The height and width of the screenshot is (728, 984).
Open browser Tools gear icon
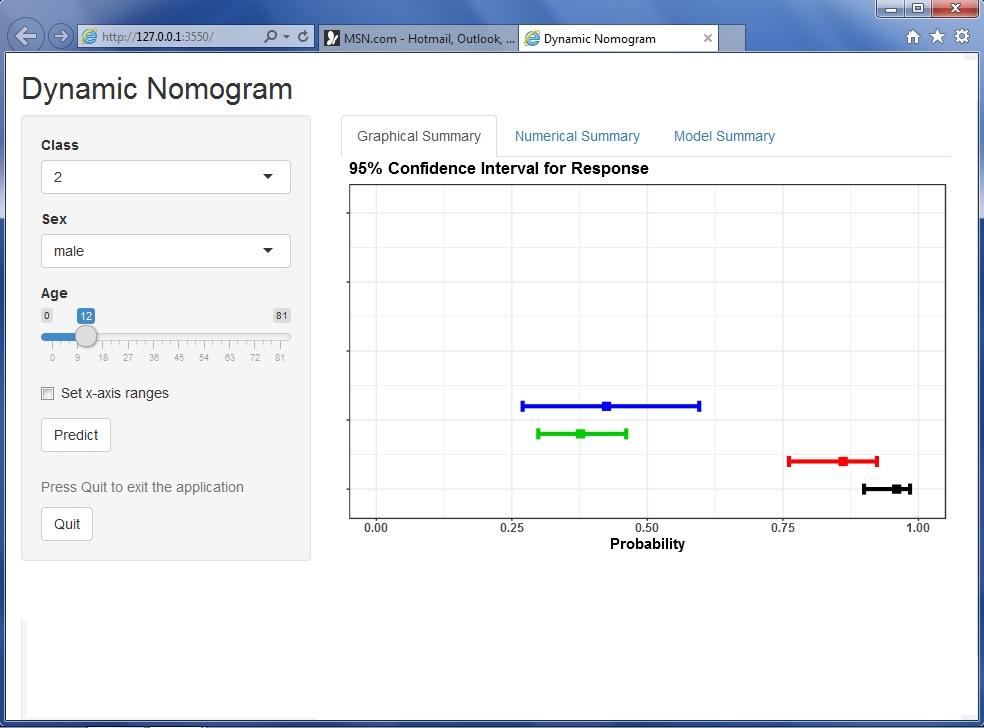(x=961, y=36)
